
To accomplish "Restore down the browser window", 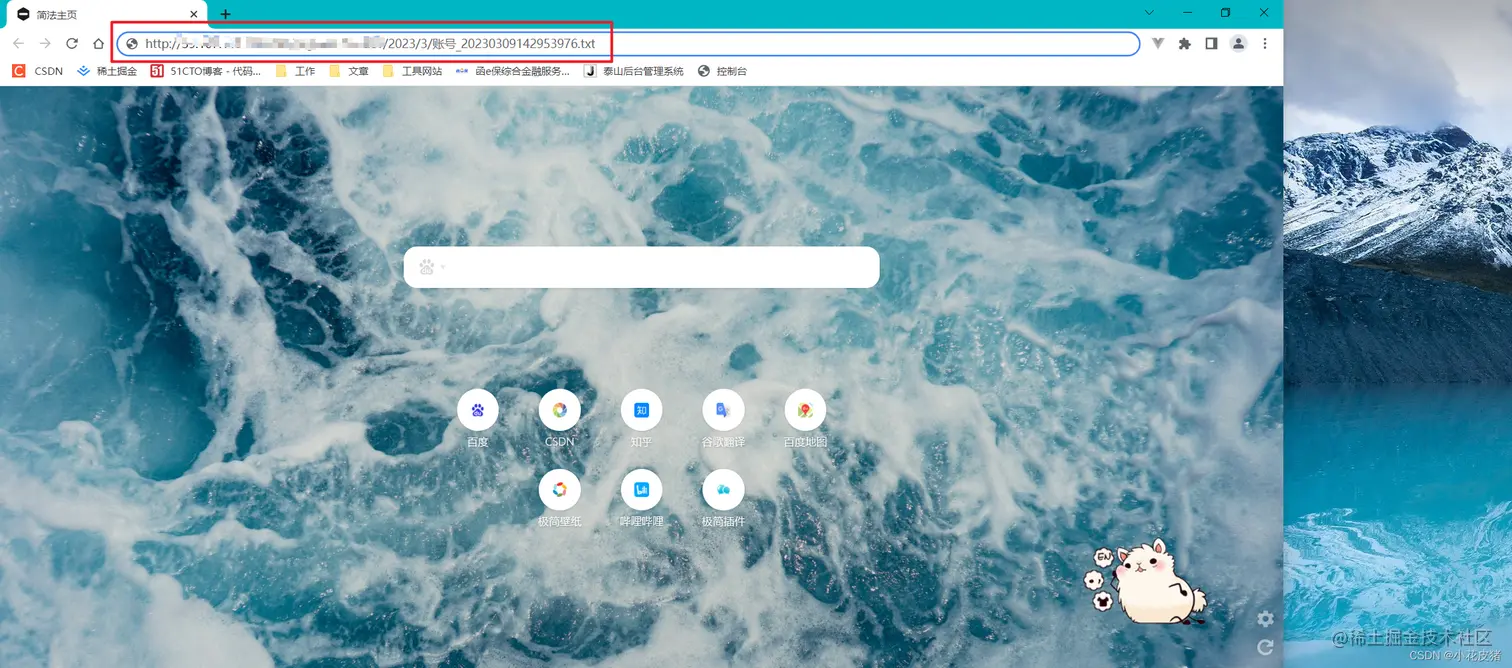I will [x=1226, y=13].
